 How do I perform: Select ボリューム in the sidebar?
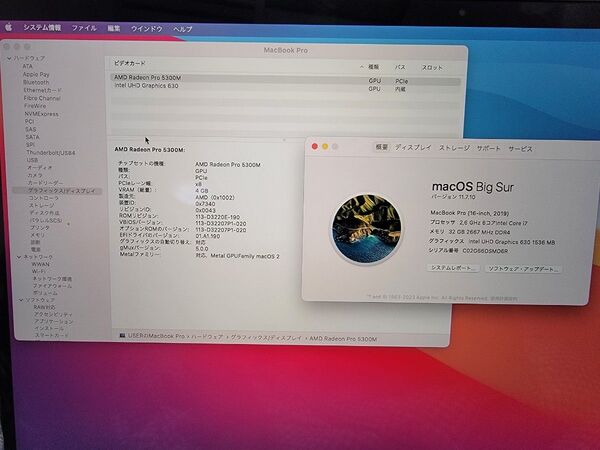coord(46,293)
